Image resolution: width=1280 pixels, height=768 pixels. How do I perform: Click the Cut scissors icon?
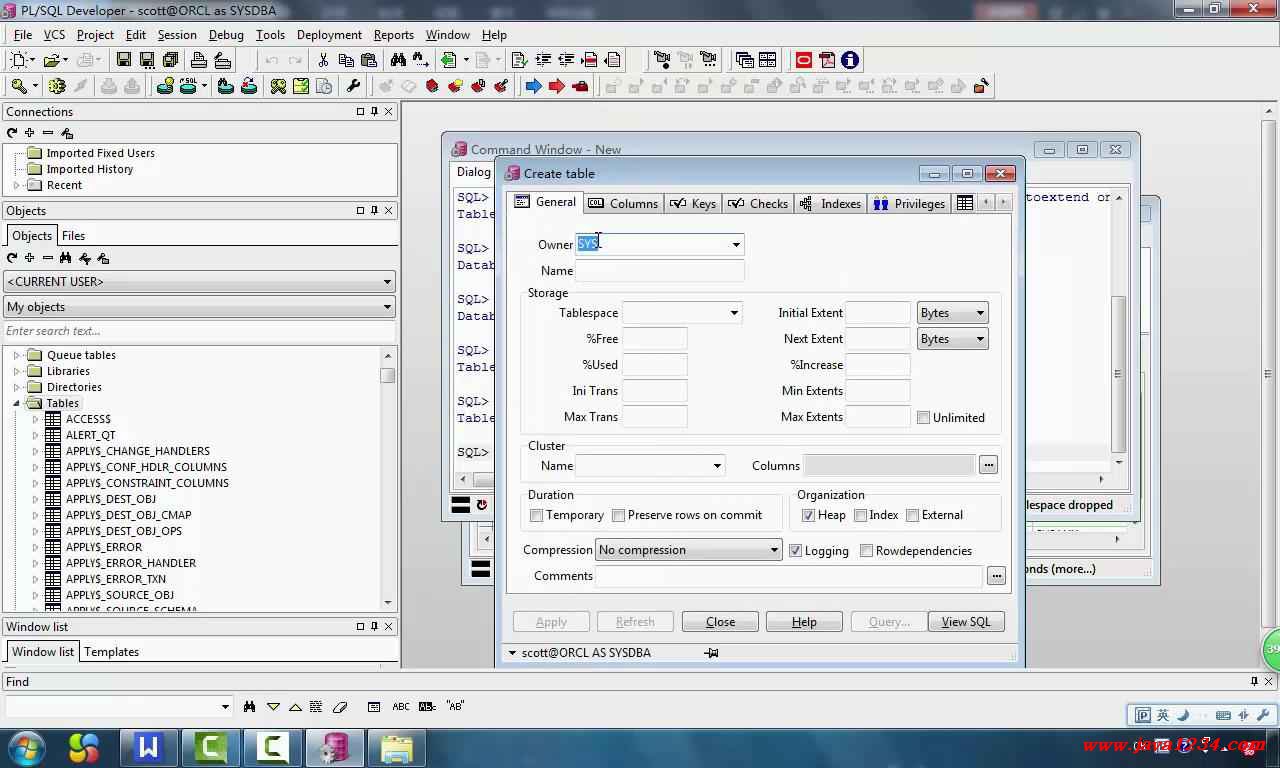click(323, 60)
